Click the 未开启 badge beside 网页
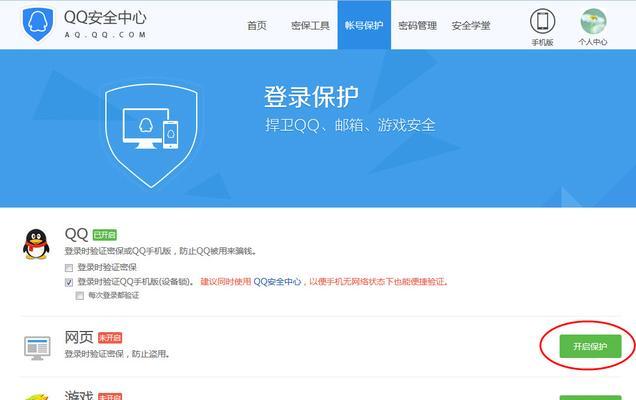The width and height of the screenshot is (636, 400). pyautogui.click(x=110, y=338)
